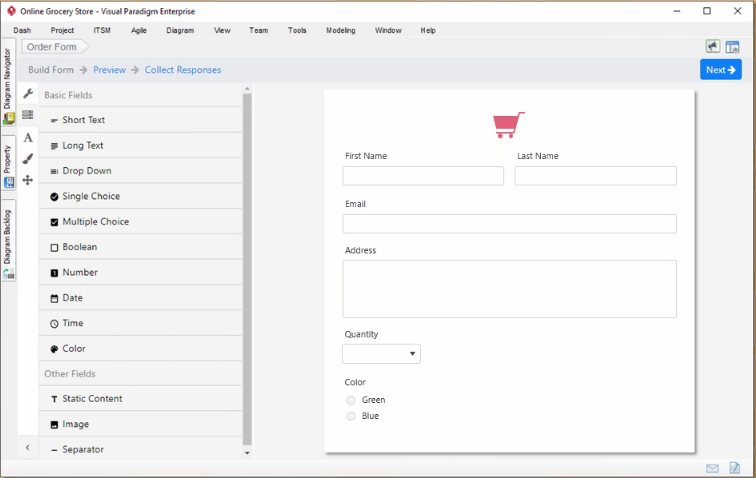Open the Modeling menu

[340, 30]
